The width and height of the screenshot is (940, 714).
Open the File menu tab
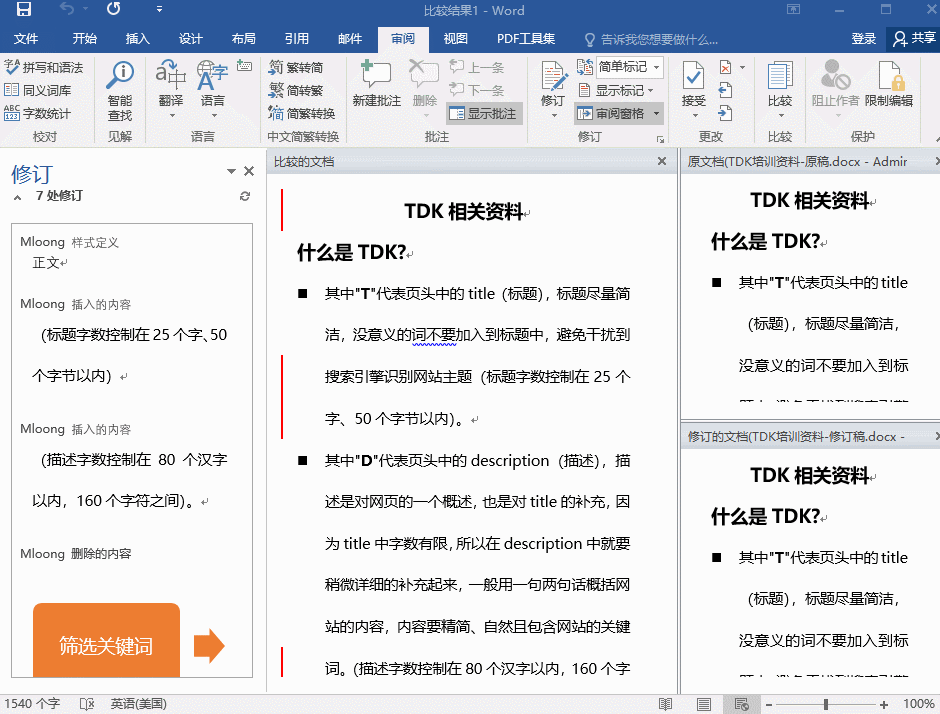coord(26,39)
